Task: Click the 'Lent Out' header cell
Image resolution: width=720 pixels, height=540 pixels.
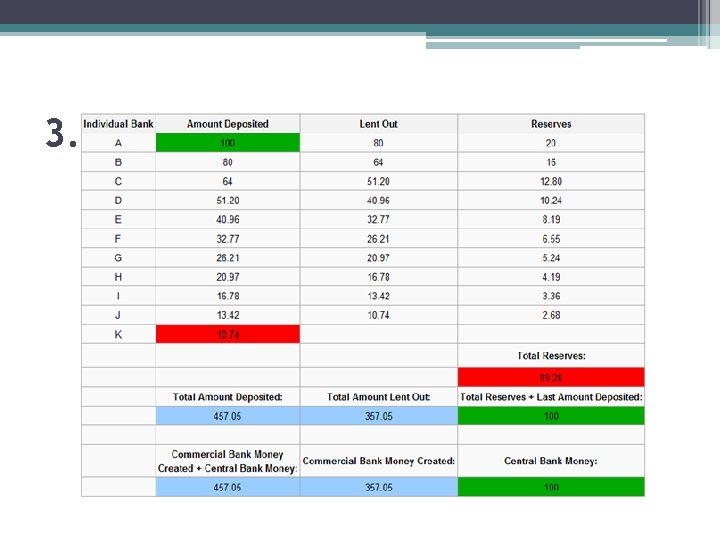Action: (x=378, y=124)
